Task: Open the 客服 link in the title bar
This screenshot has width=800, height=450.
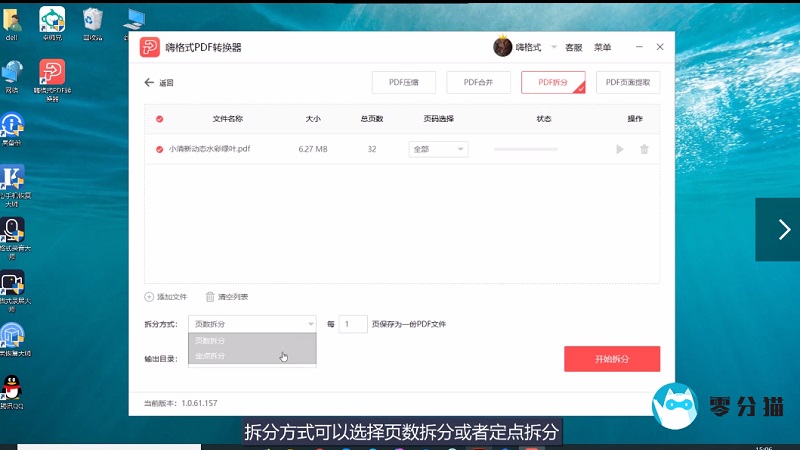Action: coord(573,47)
